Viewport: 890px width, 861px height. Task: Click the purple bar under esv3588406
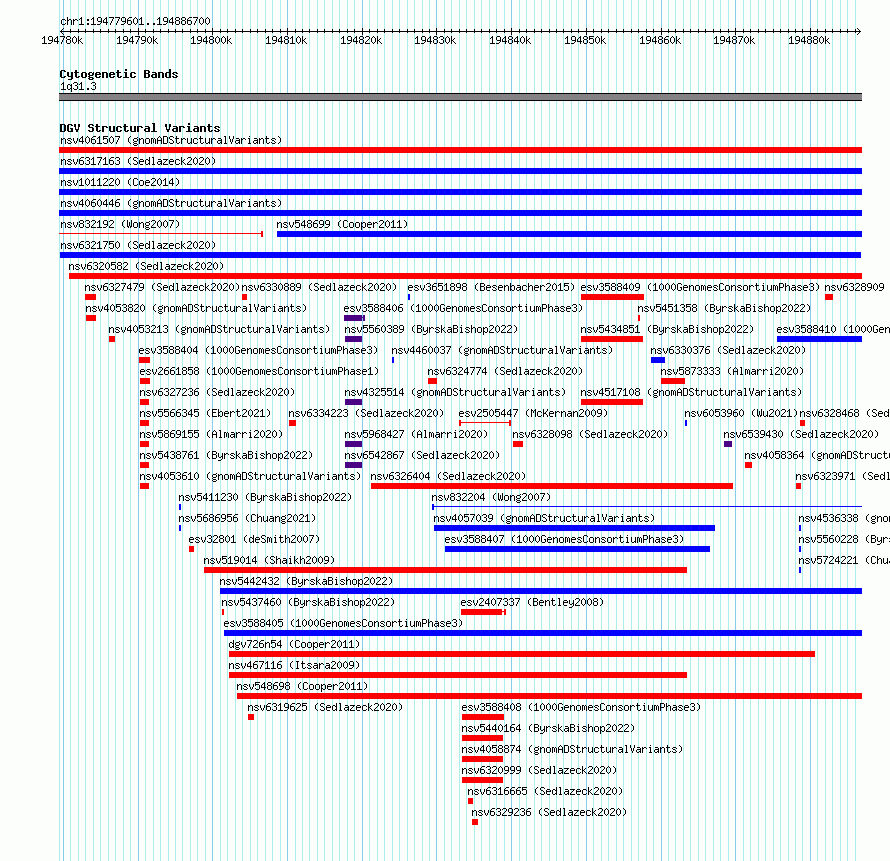pyautogui.click(x=354, y=318)
